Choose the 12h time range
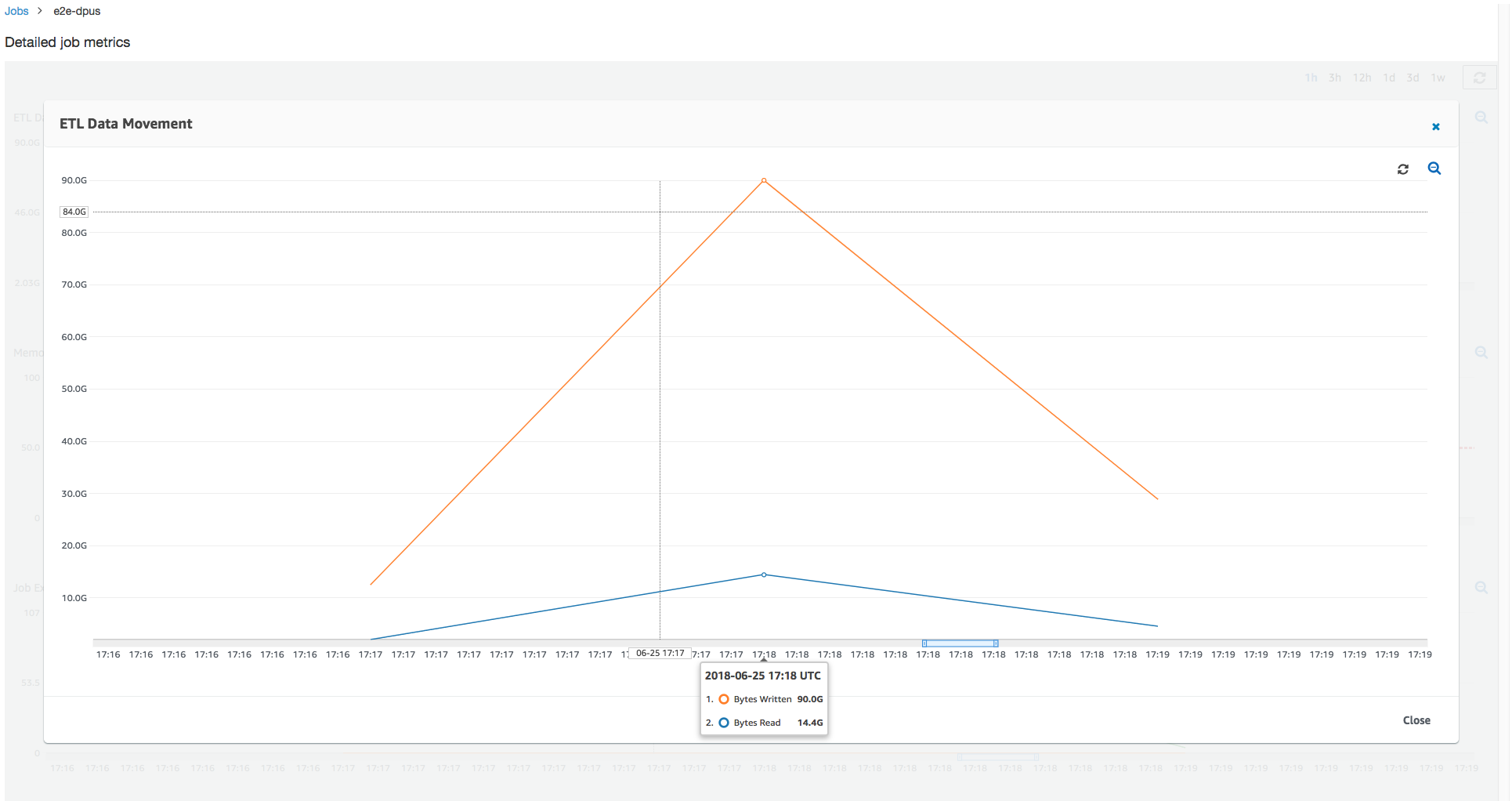 point(1362,78)
